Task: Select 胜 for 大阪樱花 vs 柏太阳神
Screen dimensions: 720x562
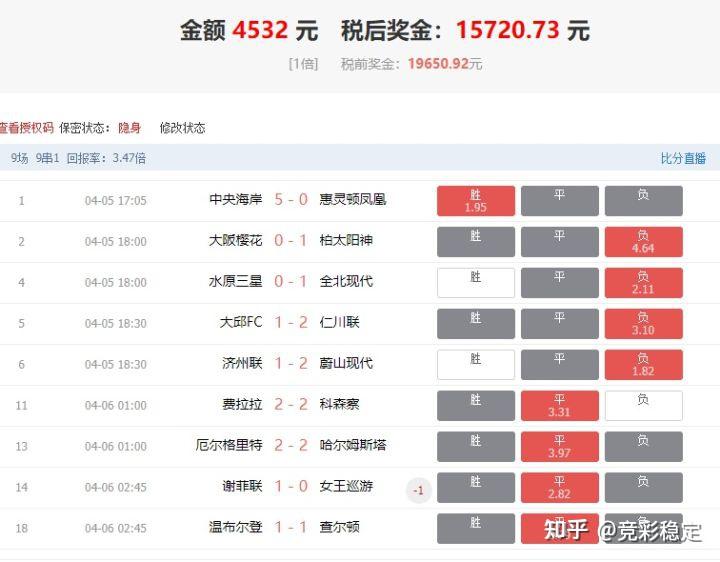Action: tap(476, 242)
